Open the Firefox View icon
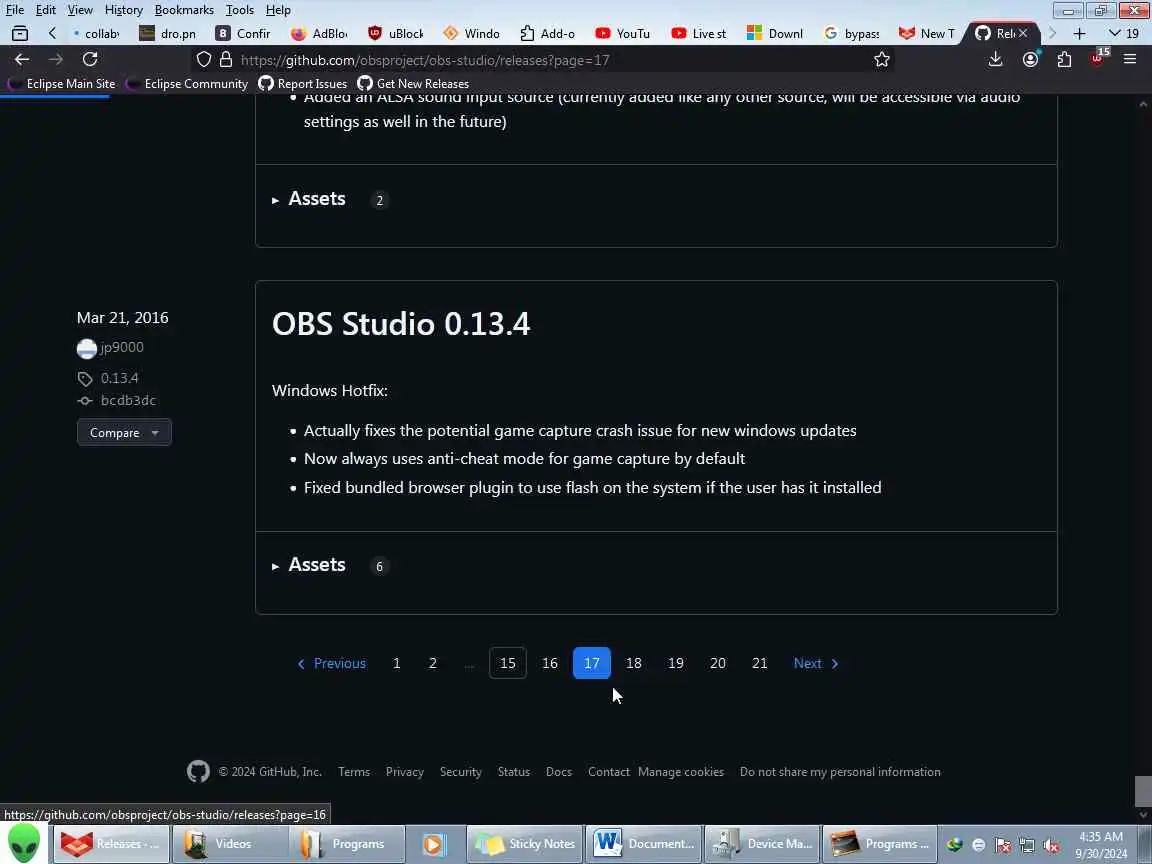Screen dimensions: 1152x864 (20, 33)
